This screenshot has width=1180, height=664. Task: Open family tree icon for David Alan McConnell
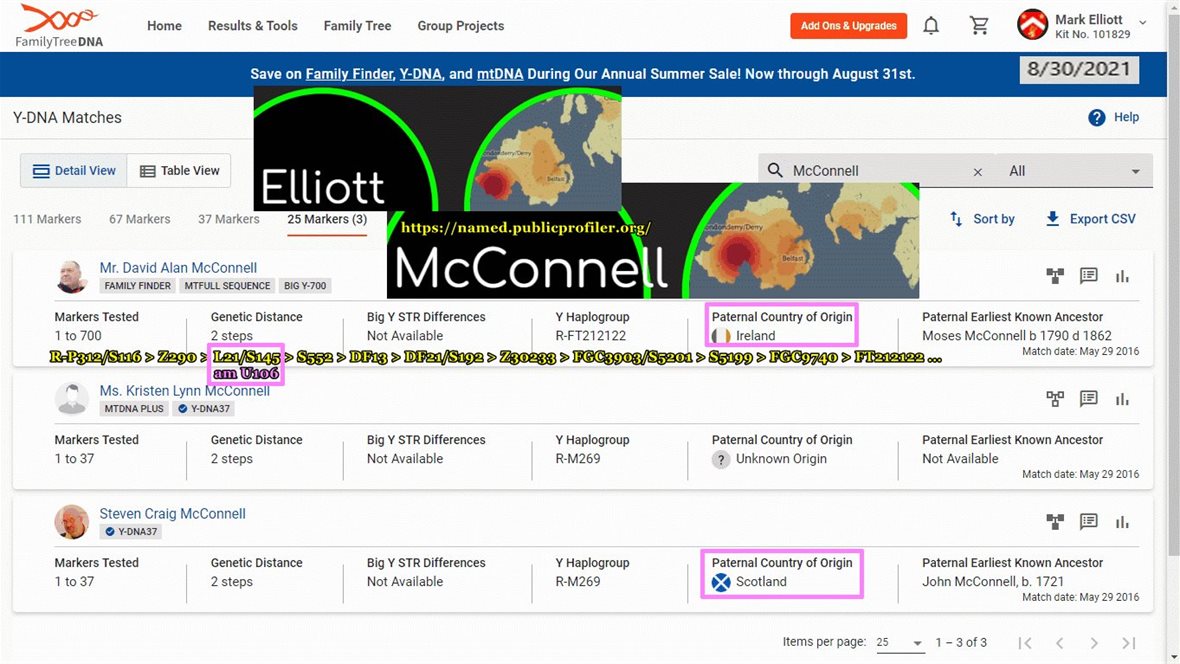point(1055,276)
